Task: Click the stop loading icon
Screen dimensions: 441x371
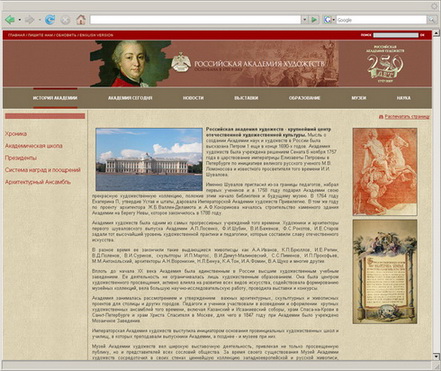Action: pyautogui.click(x=65, y=20)
